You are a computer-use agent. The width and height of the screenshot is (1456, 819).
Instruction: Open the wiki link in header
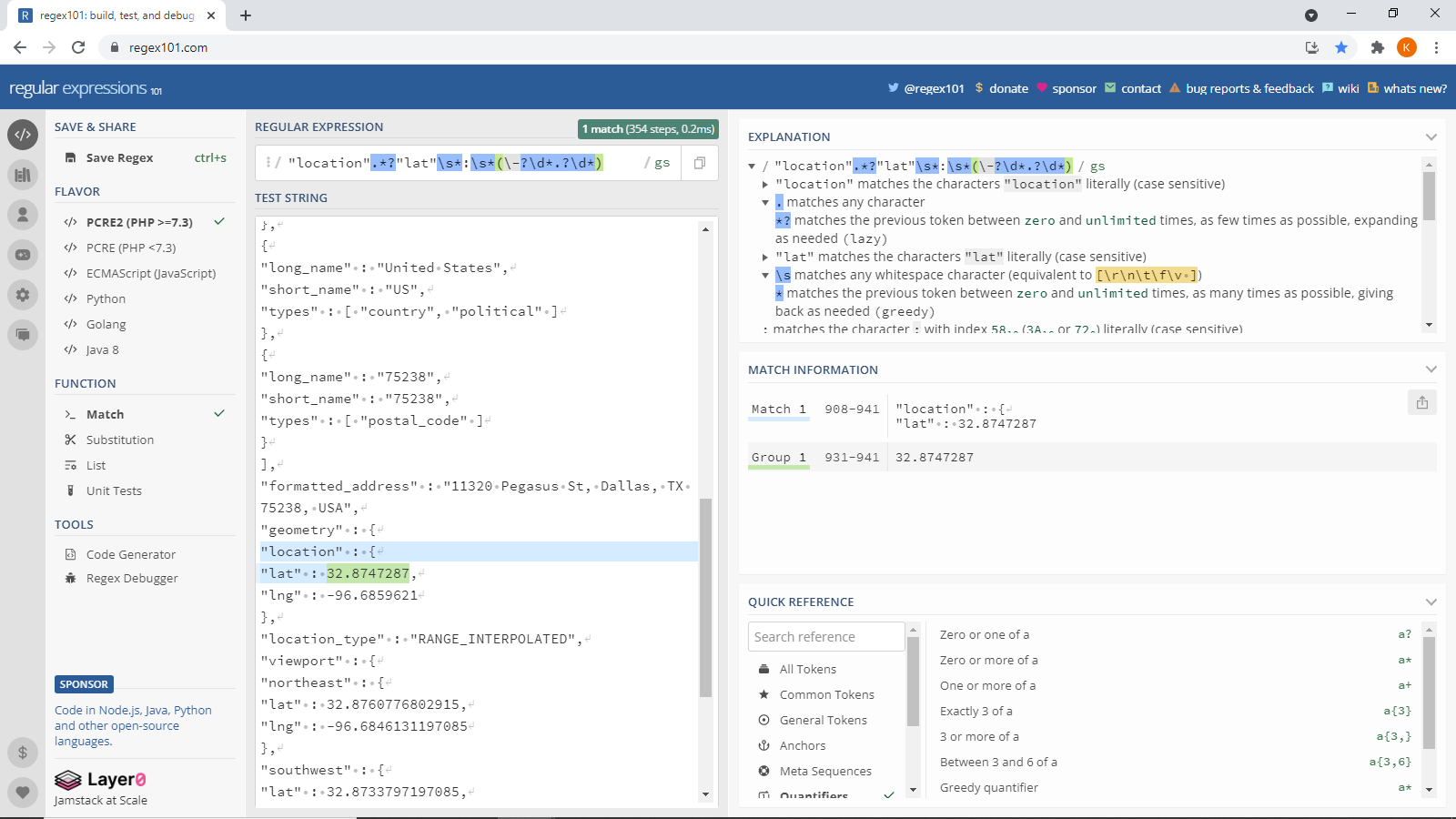(1348, 88)
